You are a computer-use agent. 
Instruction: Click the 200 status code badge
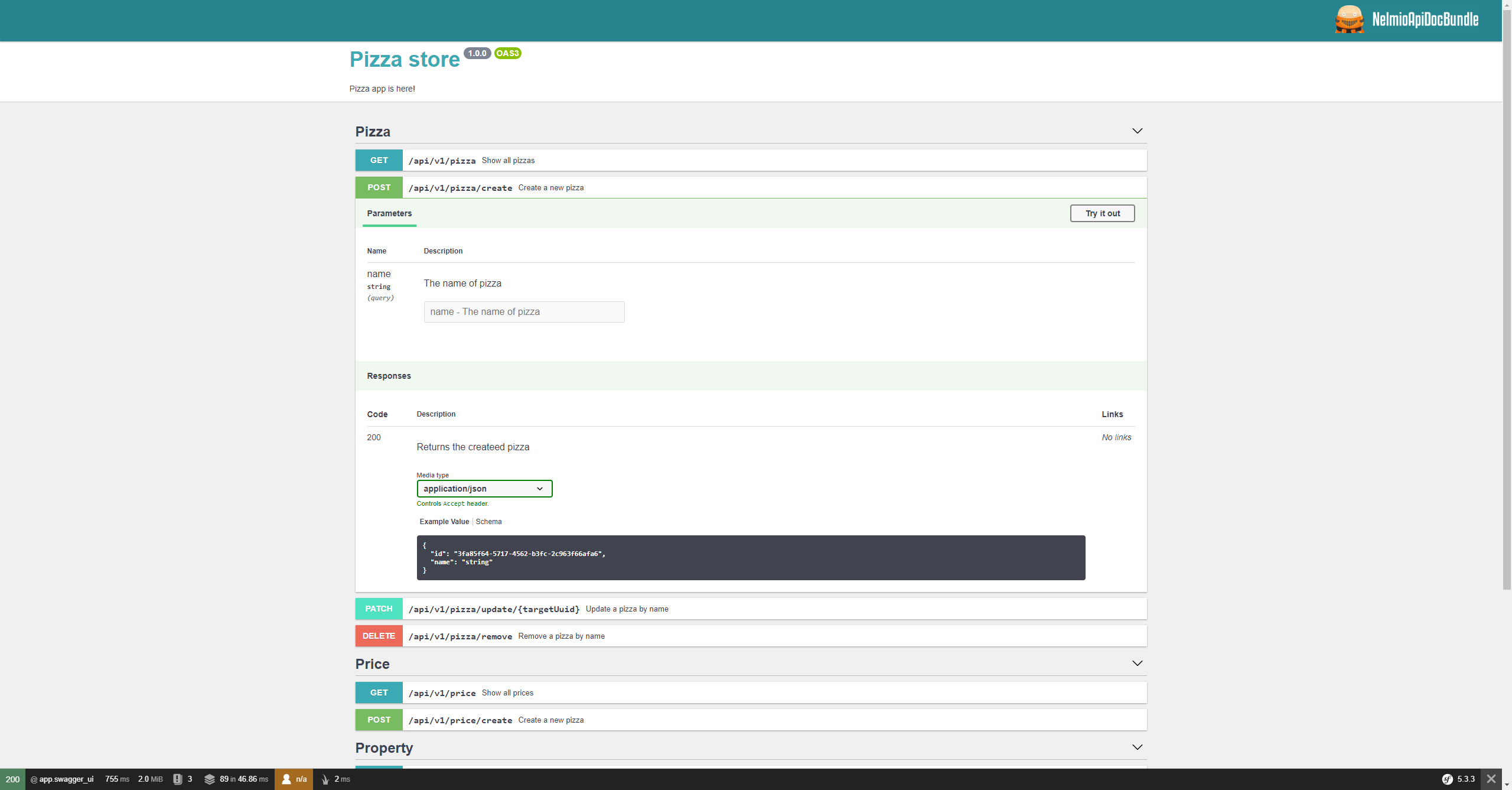click(12, 779)
